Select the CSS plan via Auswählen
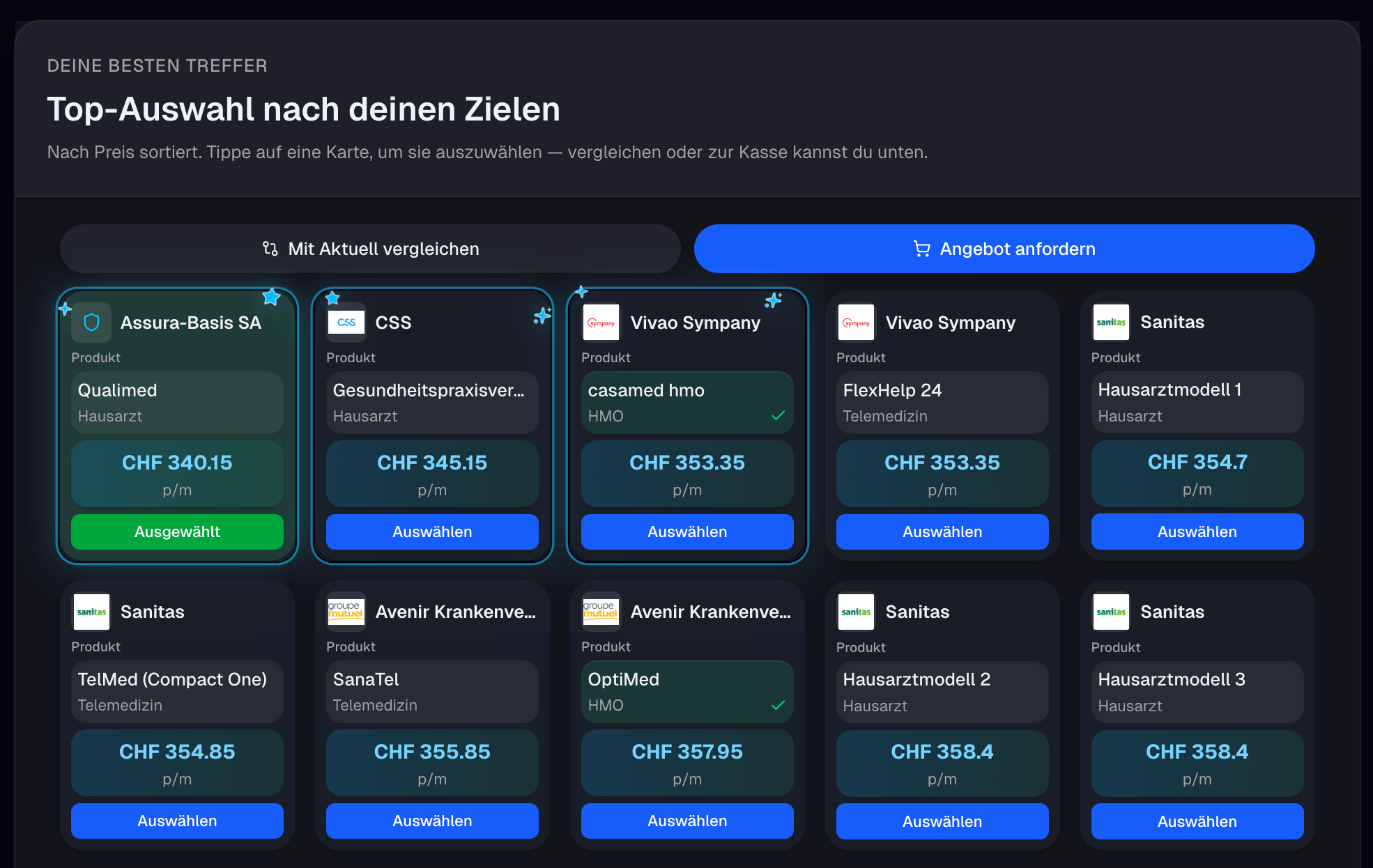 (x=432, y=532)
